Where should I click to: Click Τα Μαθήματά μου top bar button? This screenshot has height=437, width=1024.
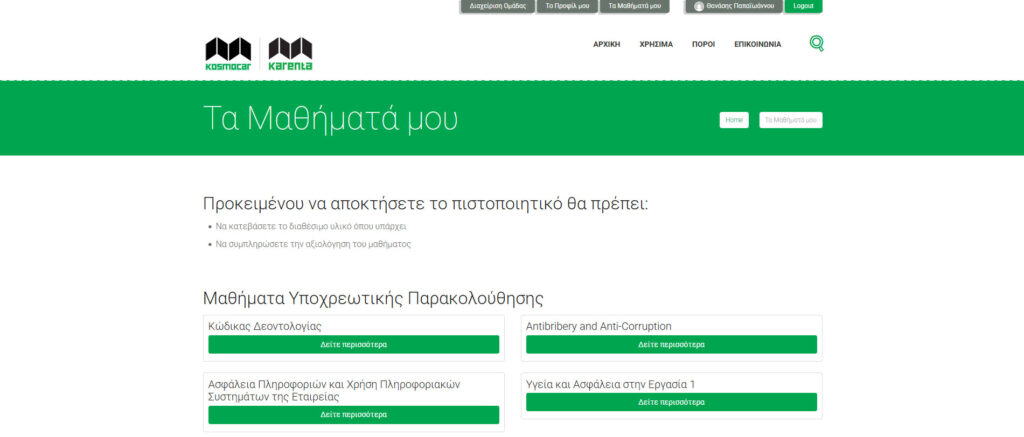(634, 6)
